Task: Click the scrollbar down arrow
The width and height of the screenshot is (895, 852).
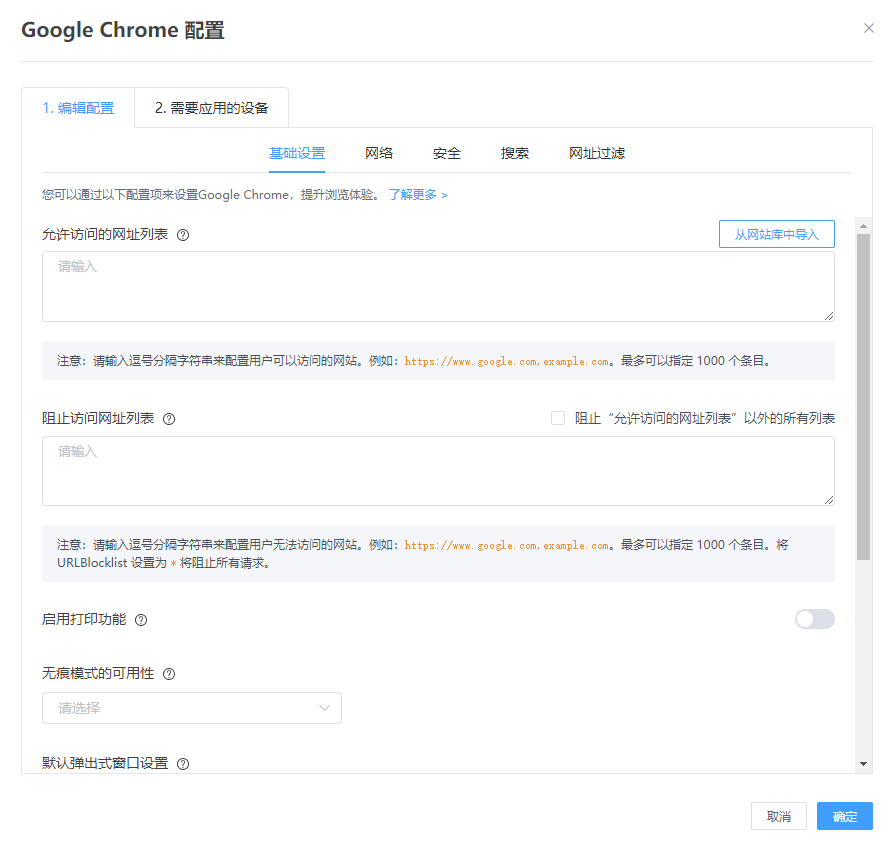Action: pos(863,764)
